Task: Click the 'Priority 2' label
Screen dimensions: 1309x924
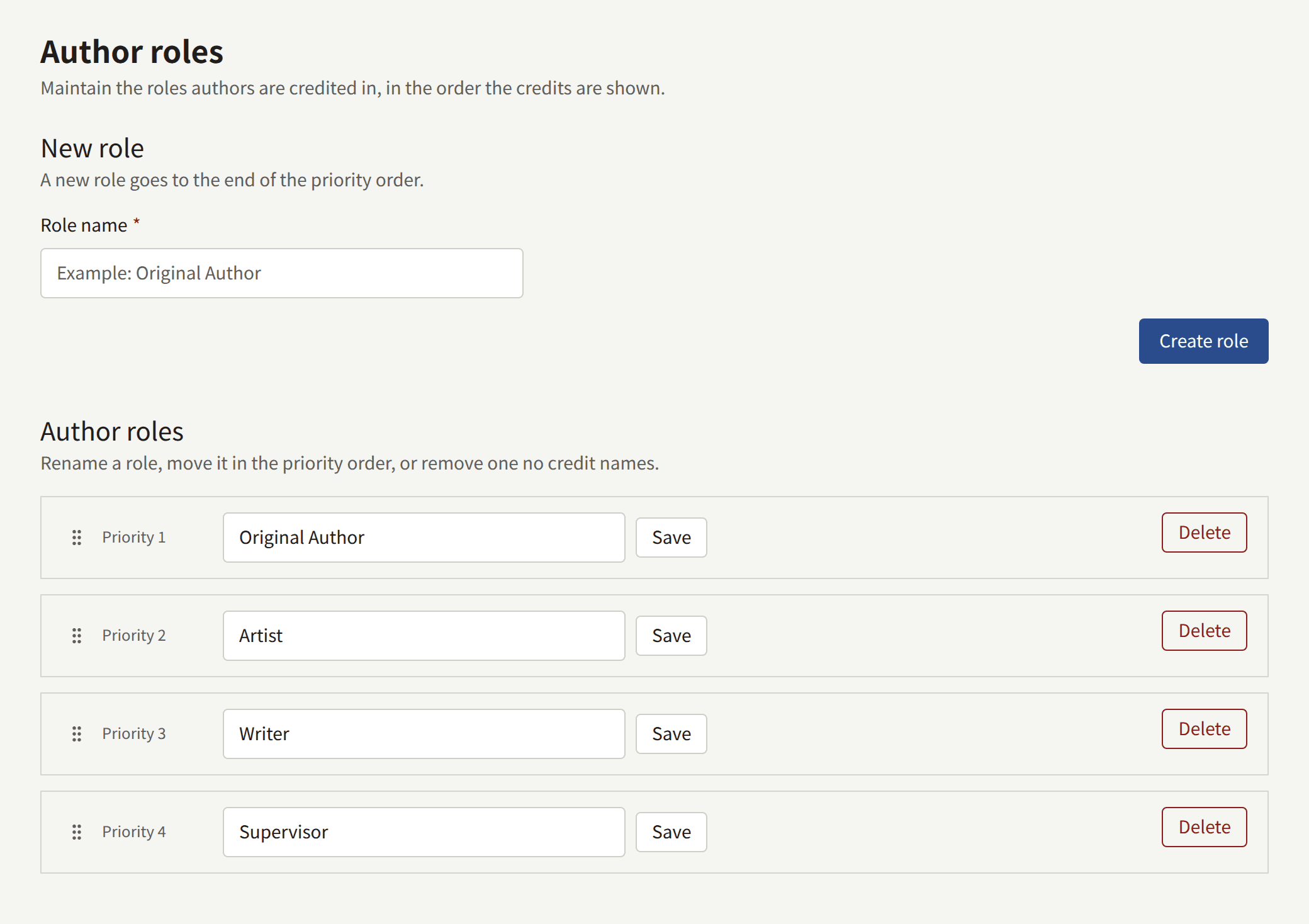Action: pyautogui.click(x=134, y=636)
